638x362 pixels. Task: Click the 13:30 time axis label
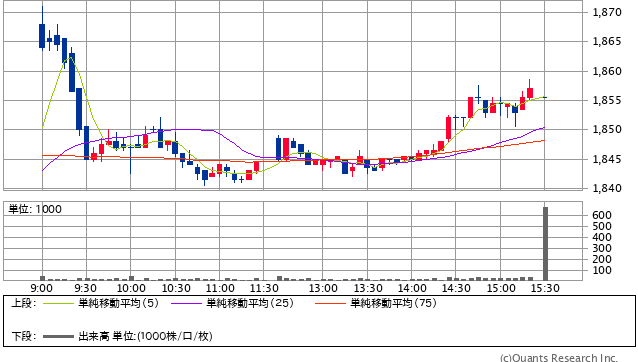(x=368, y=288)
